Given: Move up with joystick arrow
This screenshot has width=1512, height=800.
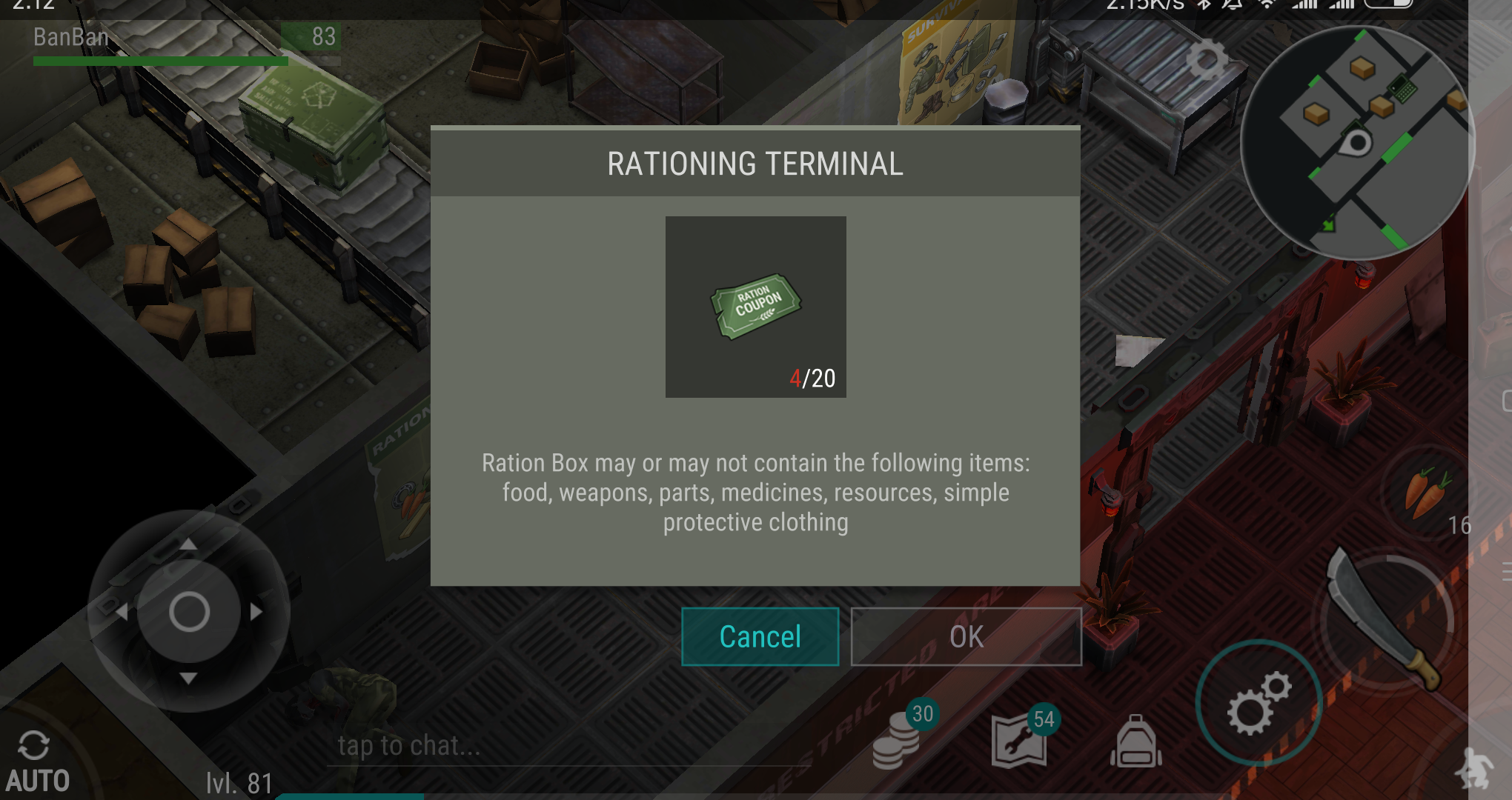Looking at the screenshot, I should pyautogui.click(x=188, y=544).
